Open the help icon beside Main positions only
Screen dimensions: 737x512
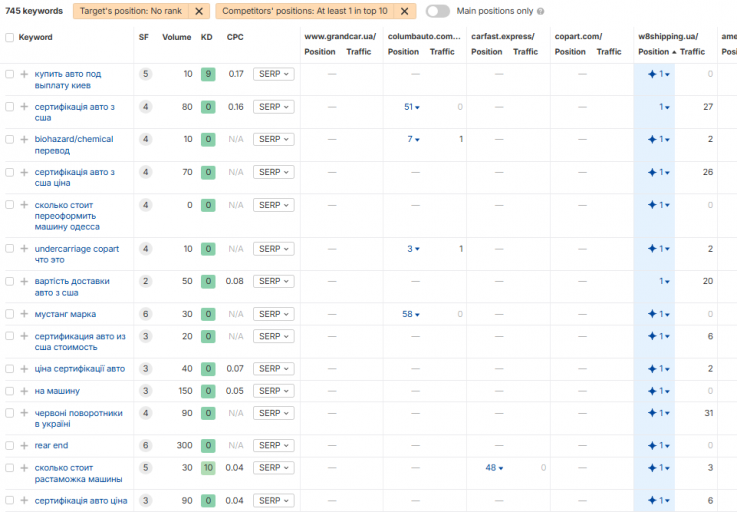[x=541, y=11]
